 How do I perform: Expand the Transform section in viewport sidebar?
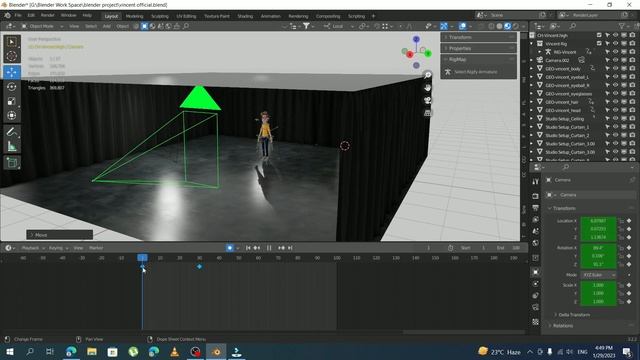click(478, 37)
